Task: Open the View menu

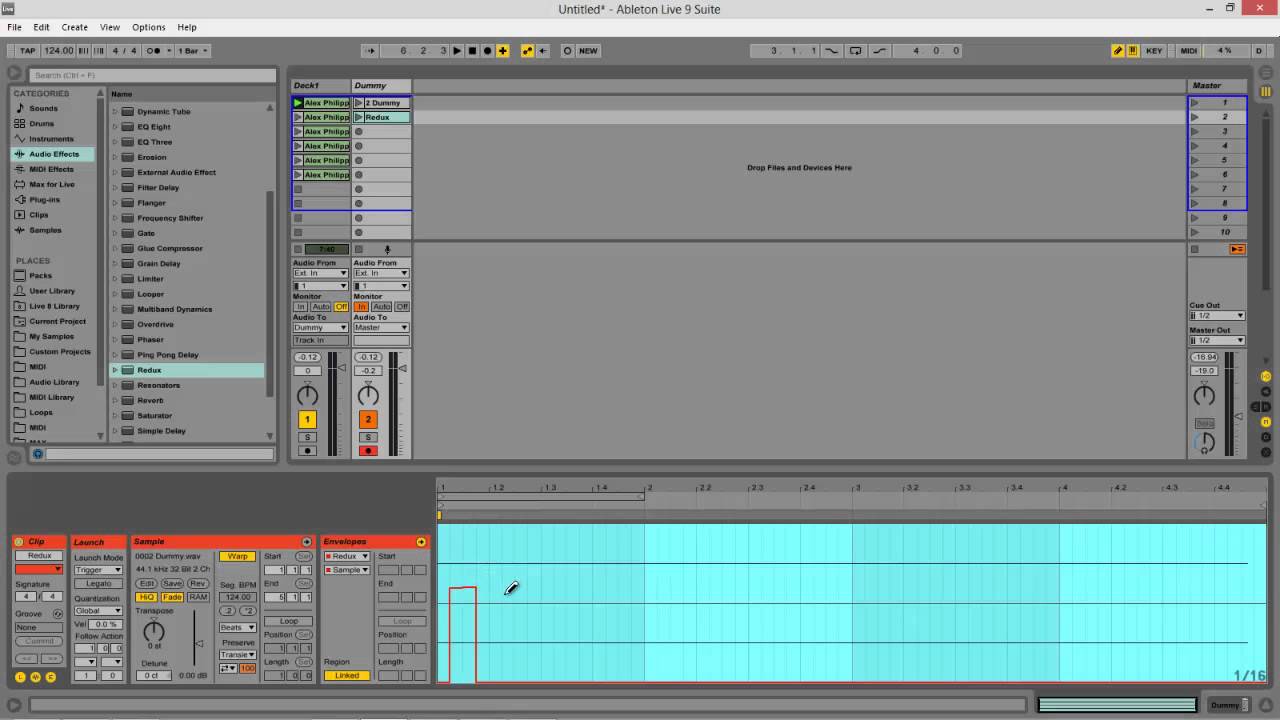Action: pos(110,27)
